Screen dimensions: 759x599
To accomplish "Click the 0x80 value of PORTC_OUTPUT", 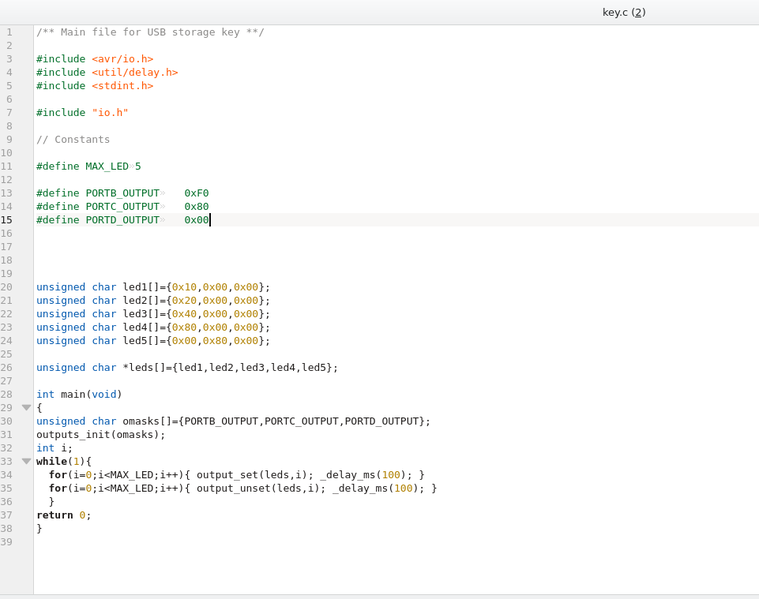I will click(x=196, y=207).
